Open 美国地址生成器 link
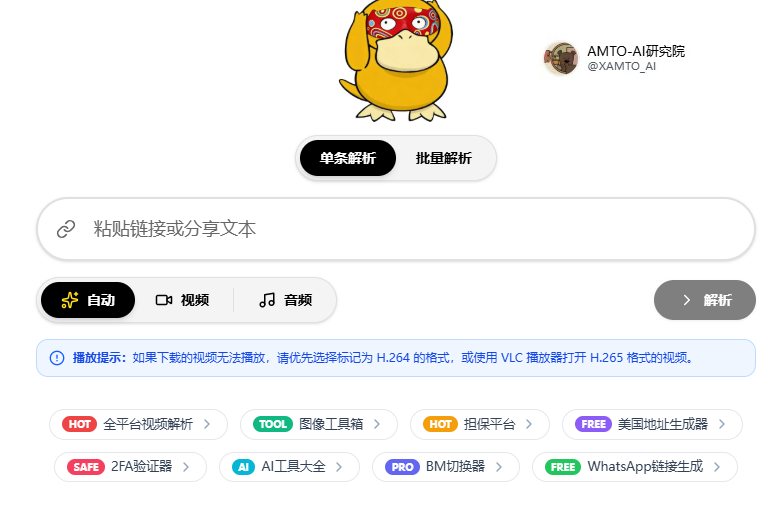This screenshot has height=505, width=773. point(652,424)
